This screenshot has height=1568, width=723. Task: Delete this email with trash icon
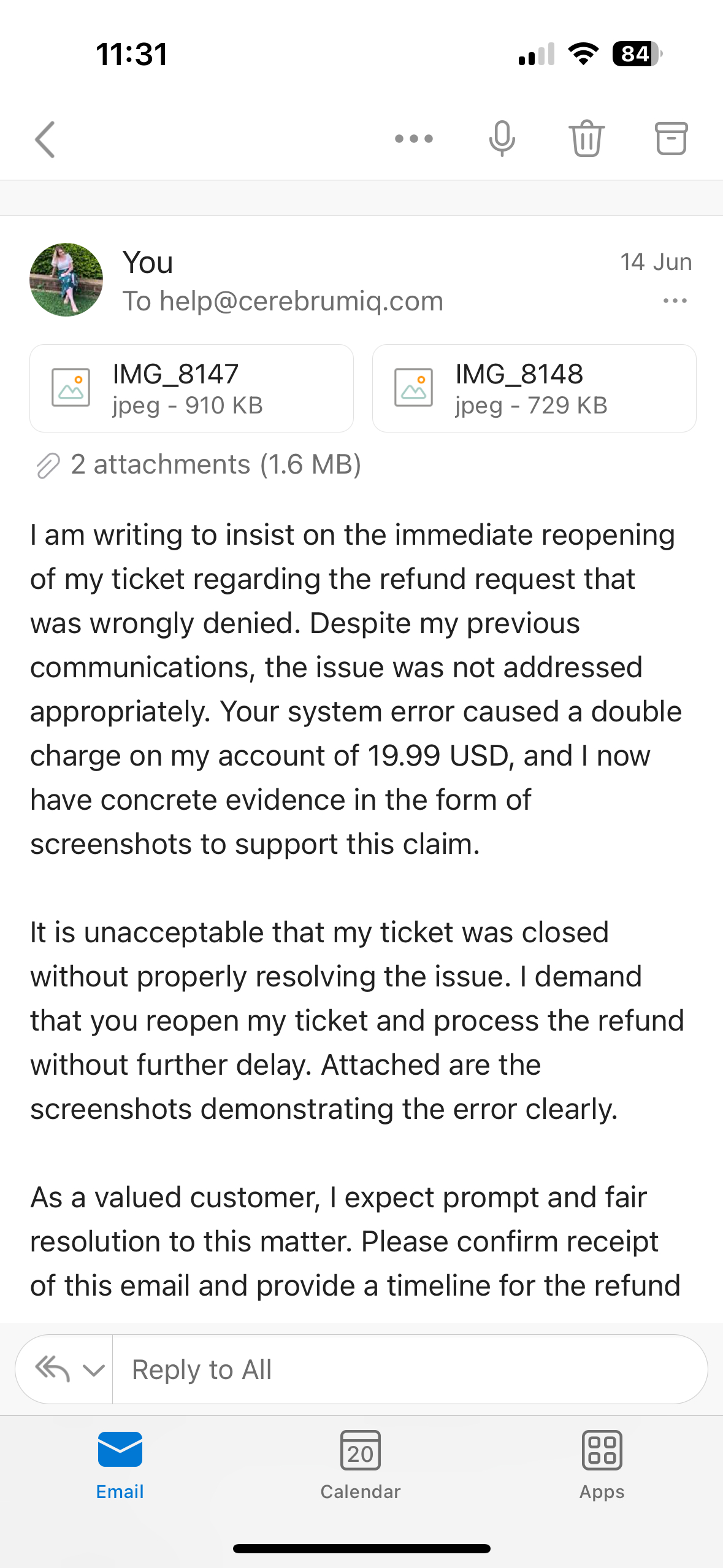coord(587,139)
